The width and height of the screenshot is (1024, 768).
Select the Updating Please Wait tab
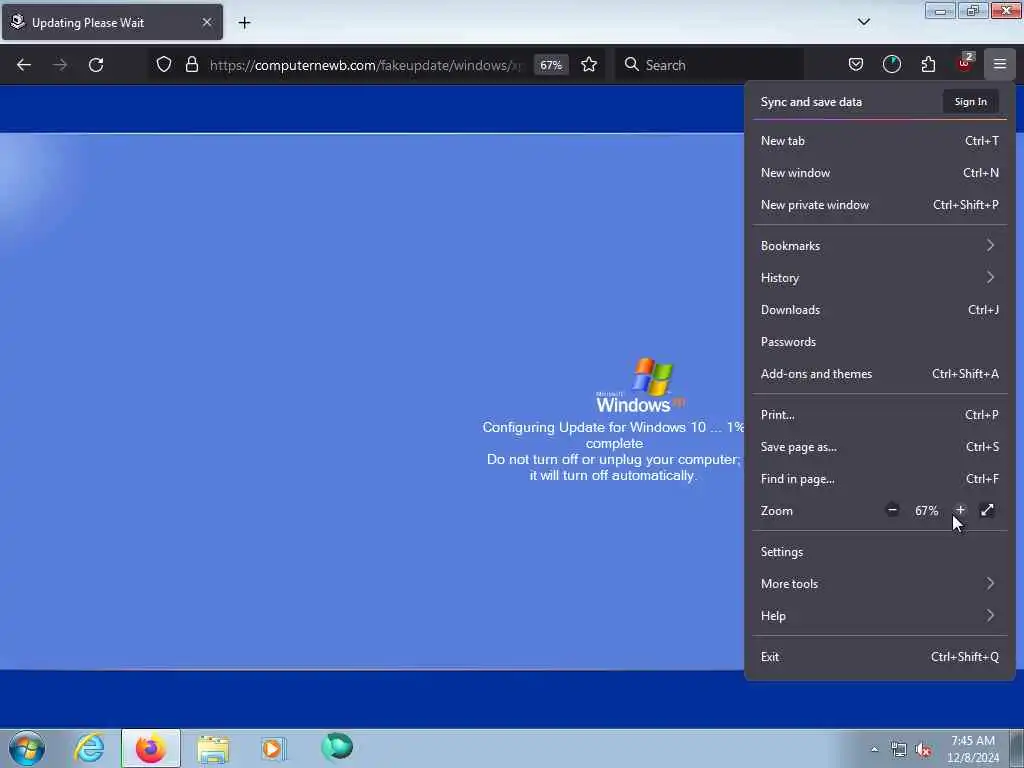(x=112, y=22)
